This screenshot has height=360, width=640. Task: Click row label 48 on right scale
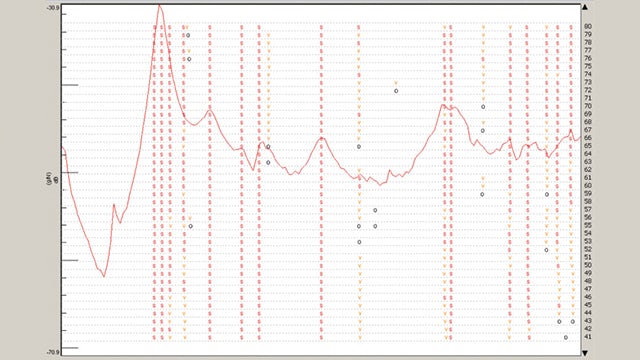tap(588, 281)
